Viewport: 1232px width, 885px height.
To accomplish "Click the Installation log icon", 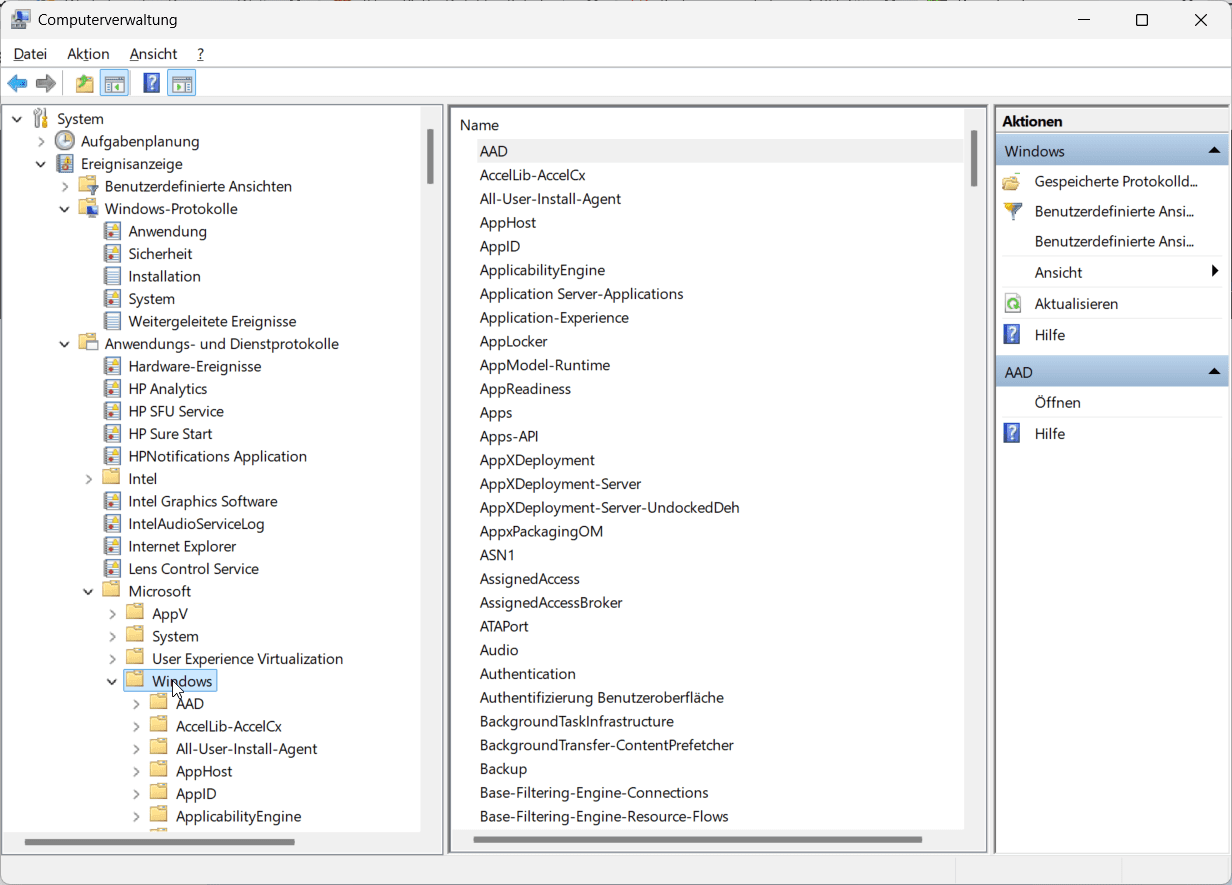I will coord(112,276).
